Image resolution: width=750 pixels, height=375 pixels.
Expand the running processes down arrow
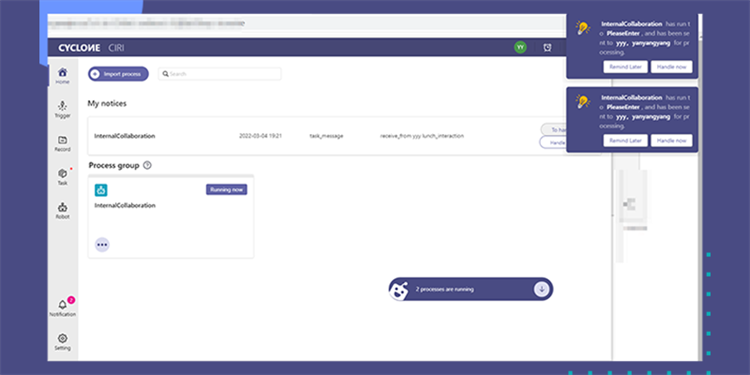tap(541, 289)
